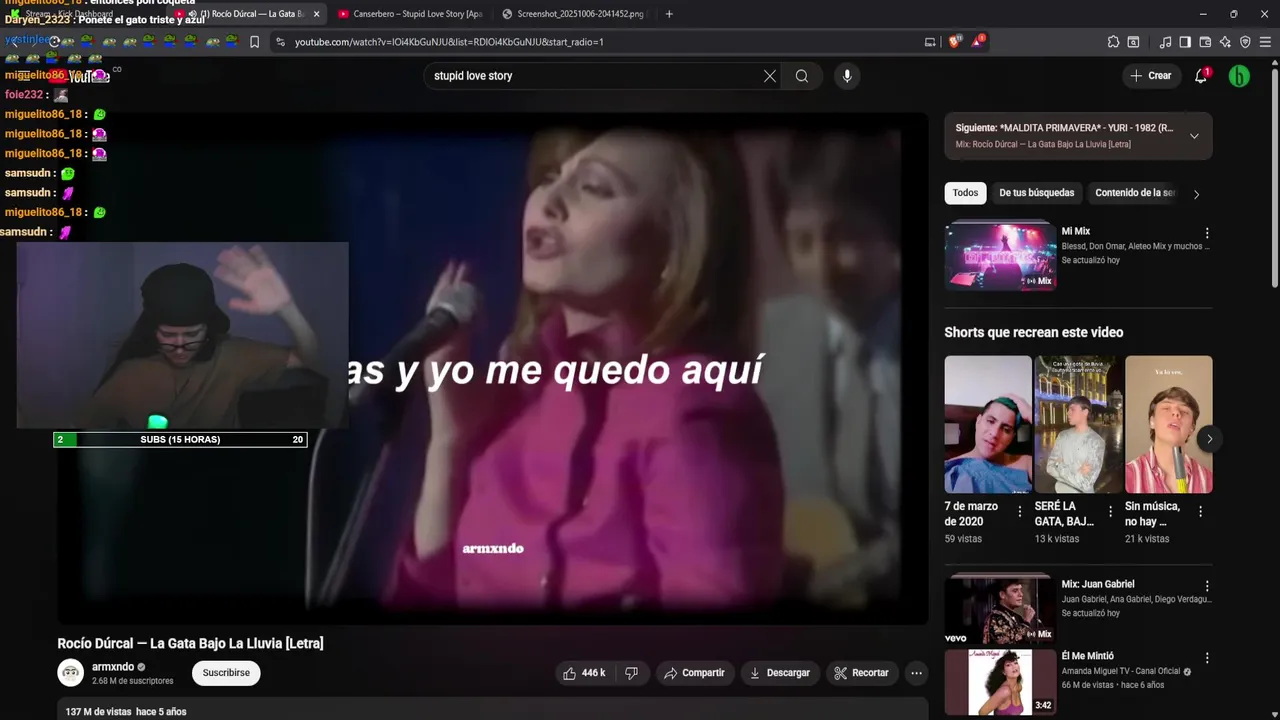Click the YouTube search magnifier button
Screen dimensions: 1280x720
click(802, 76)
